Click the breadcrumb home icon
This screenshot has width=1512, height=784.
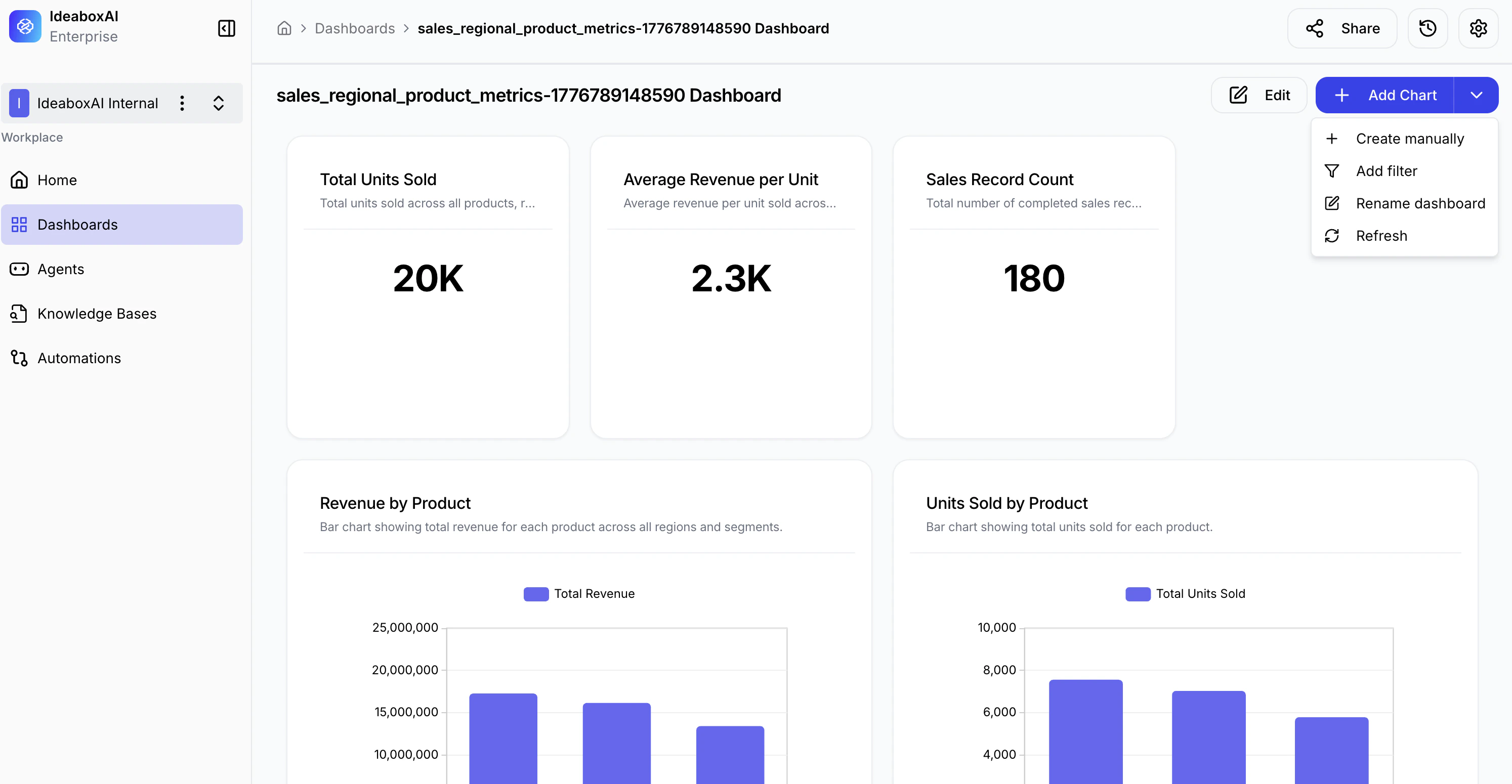pos(284,28)
